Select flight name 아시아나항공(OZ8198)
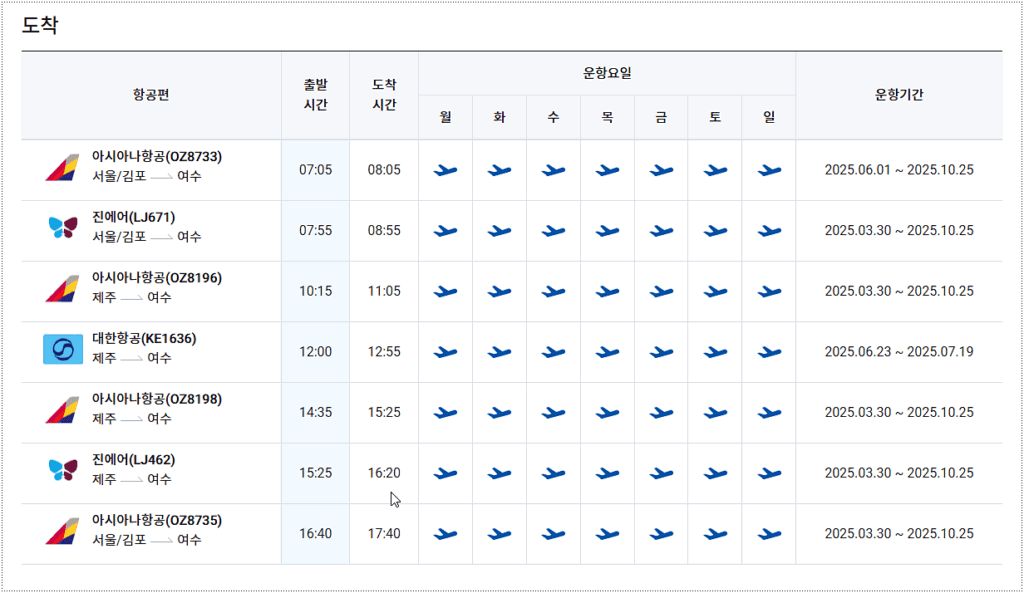This screenshot has width=1024, height=593. [x=157, y=399]
